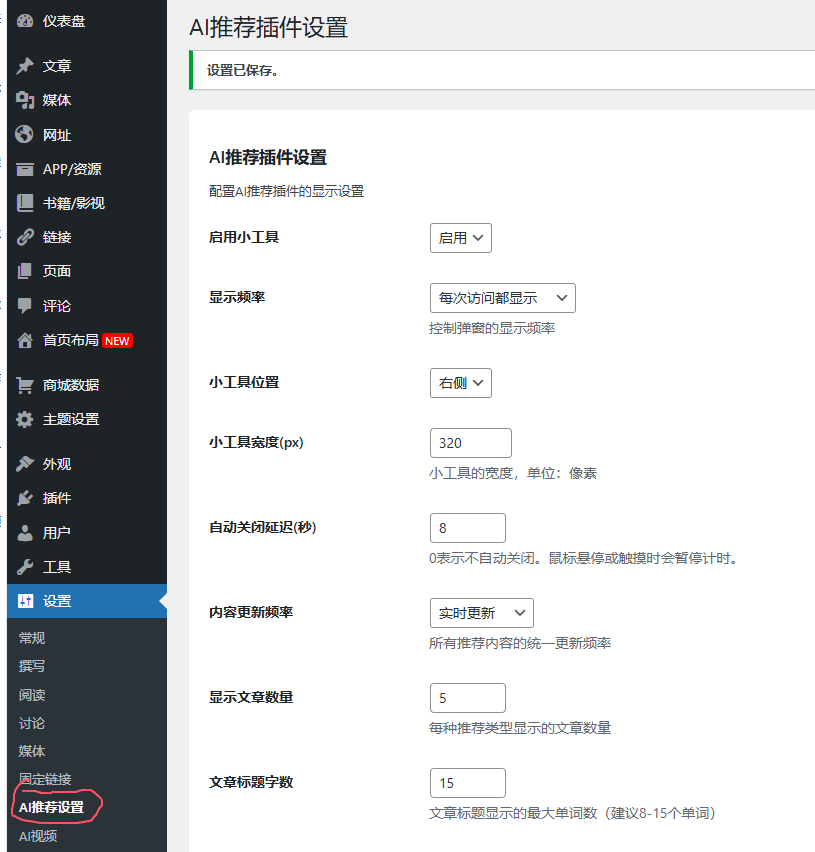815x852 pixels.
Task: Click the 小工具宽度 input field
Action: point(470,442)
